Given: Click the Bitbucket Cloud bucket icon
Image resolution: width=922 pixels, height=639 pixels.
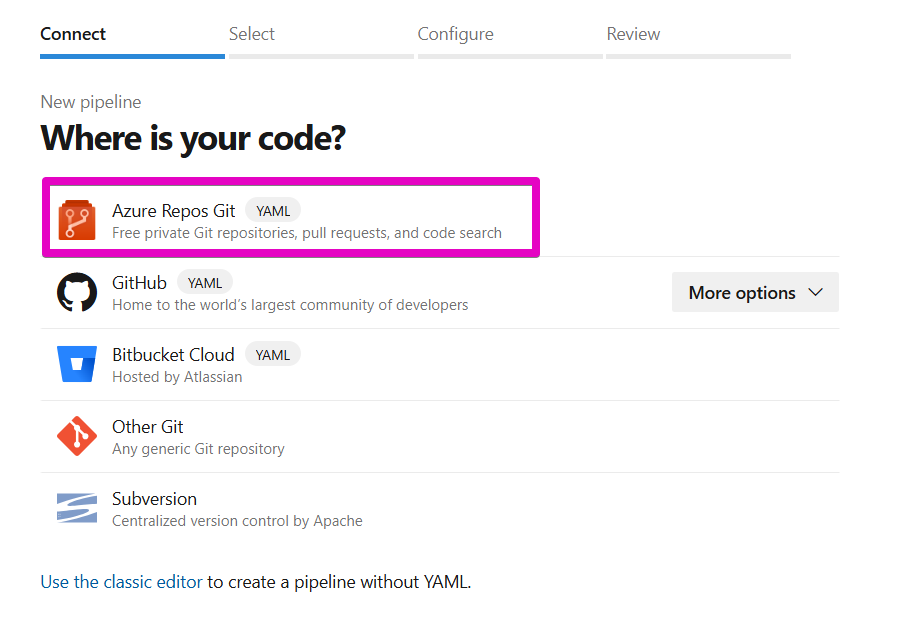Looking at the screenshot, I should [x=77, y=364].
